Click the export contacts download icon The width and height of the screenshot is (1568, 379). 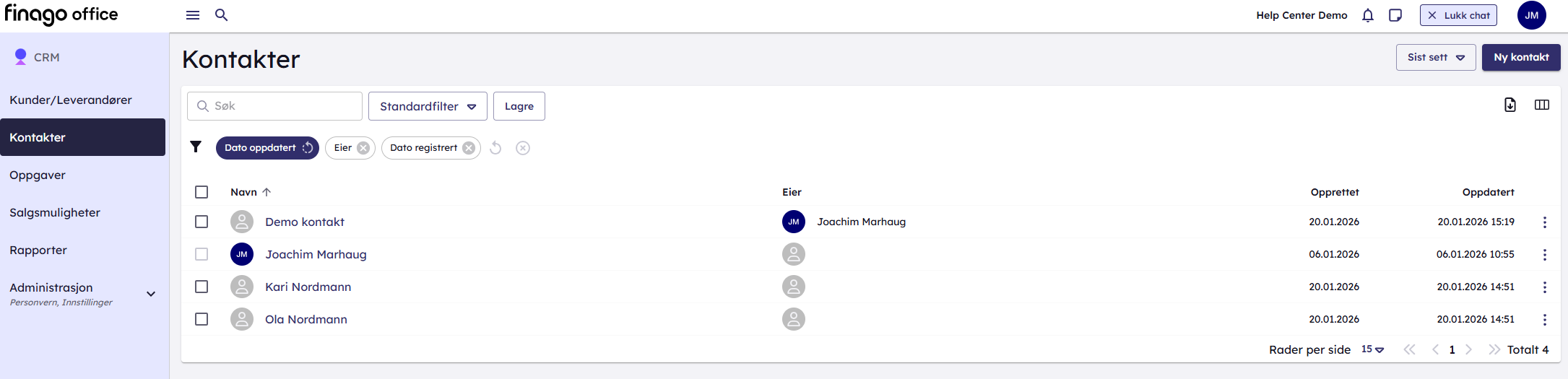[1510, 105]
